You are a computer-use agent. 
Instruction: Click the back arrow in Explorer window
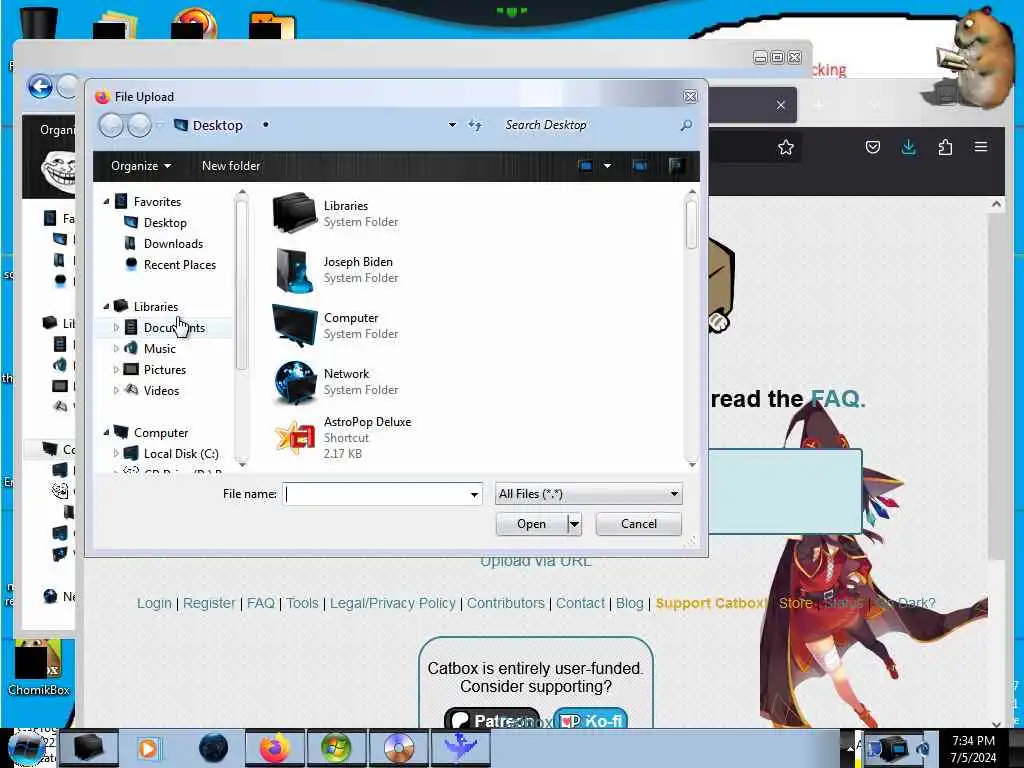pyautogui.click(x=40, y=87)
